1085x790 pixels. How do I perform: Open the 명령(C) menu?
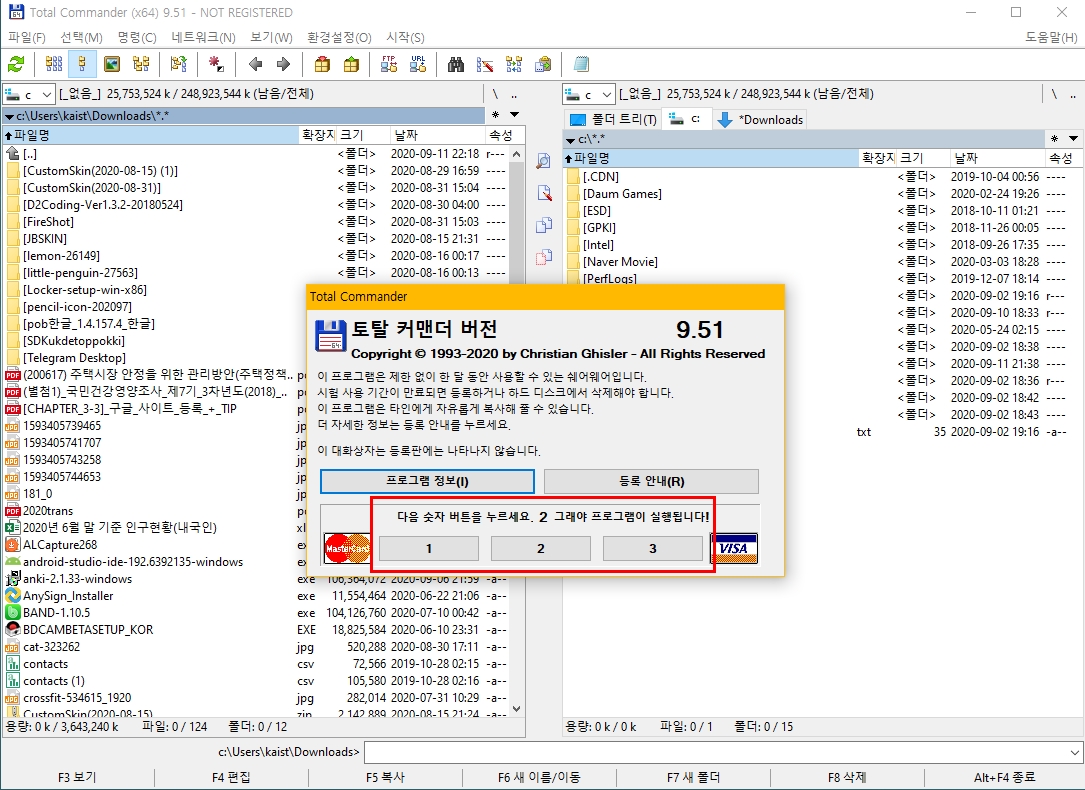coord(137,37)
